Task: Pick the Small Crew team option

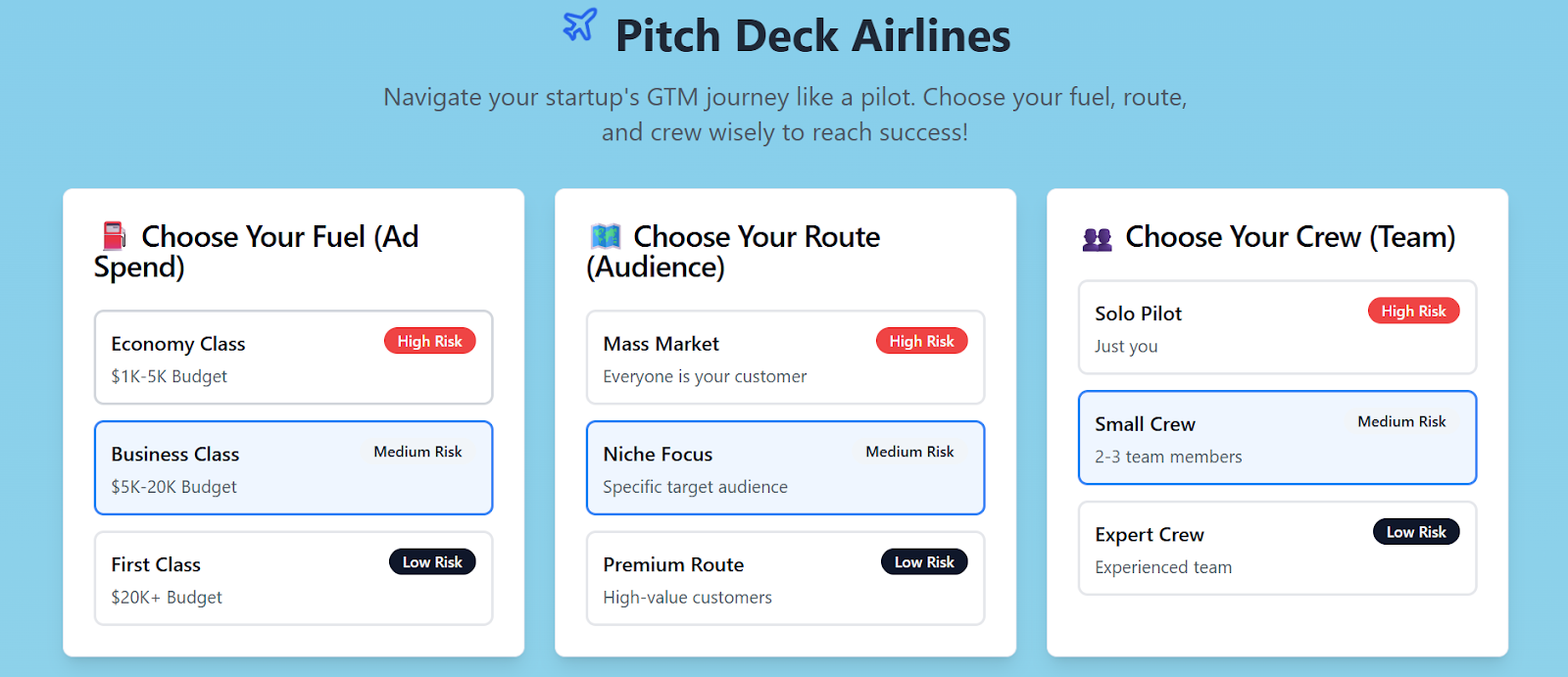Action: coord(1277,438)
